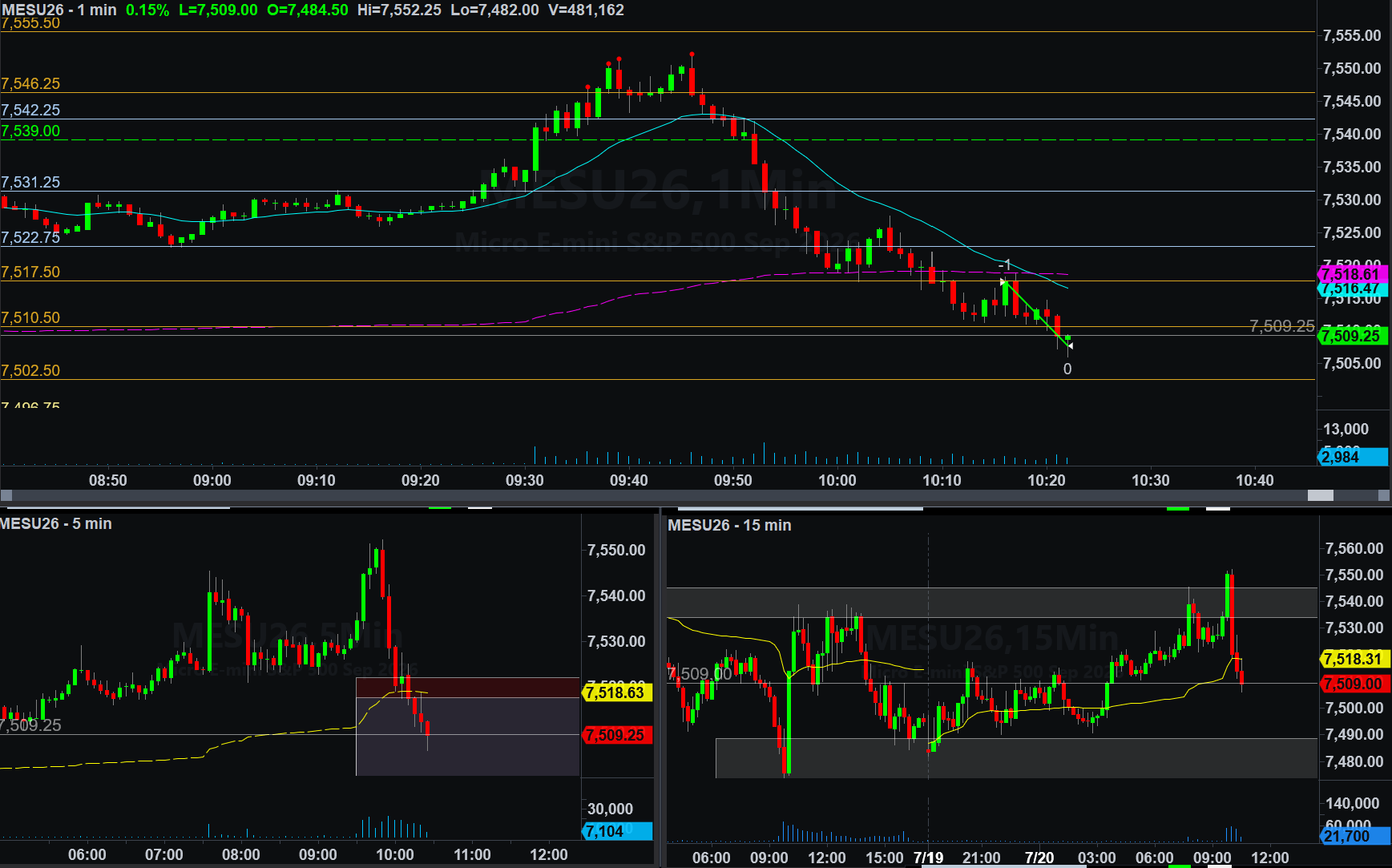Click the 08:50 time label on 1 min chart
The width and height of the screenshot is (1392, 868).
(x=108, y=480)
